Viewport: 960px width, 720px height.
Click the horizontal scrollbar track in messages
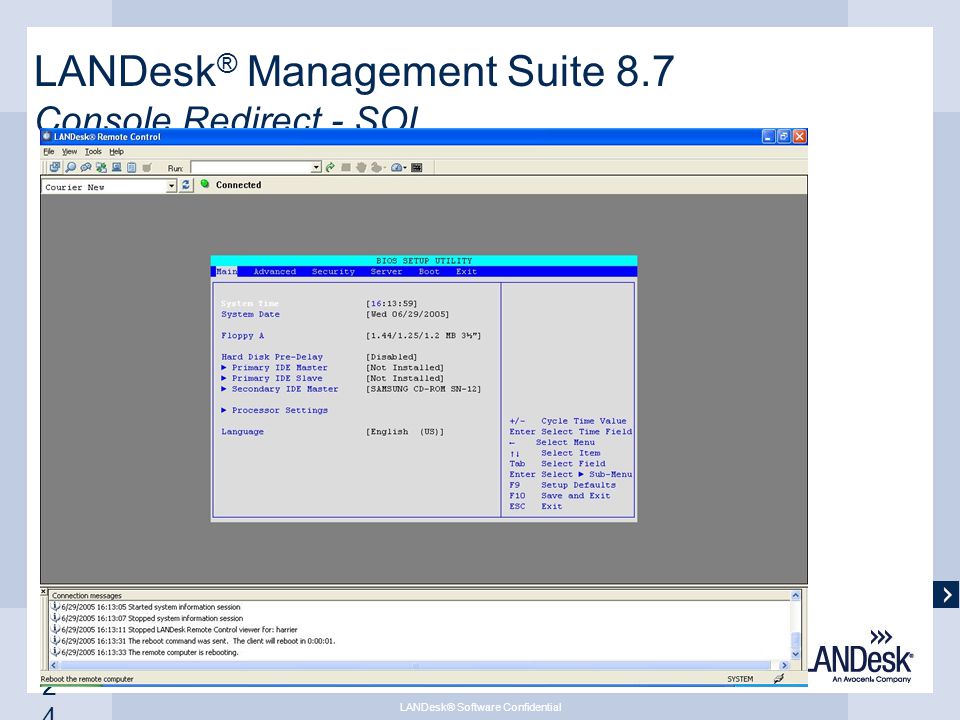[x=415, y=665]
